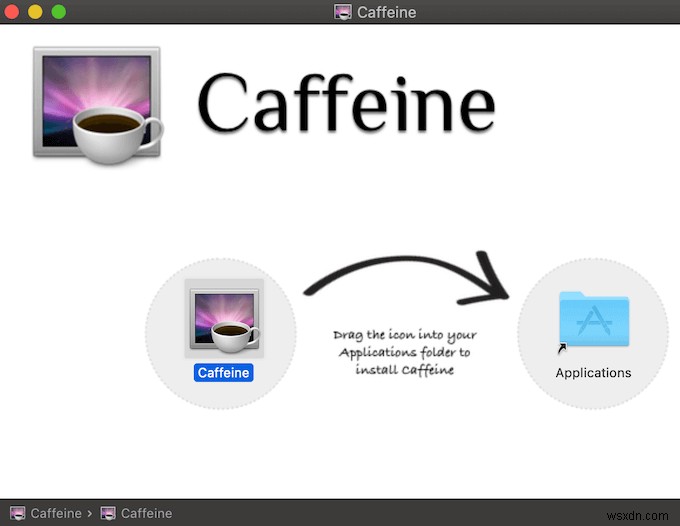Select the first Caffeine item in path bar
Screen dimensions: 680x526
tap(46, 513)
